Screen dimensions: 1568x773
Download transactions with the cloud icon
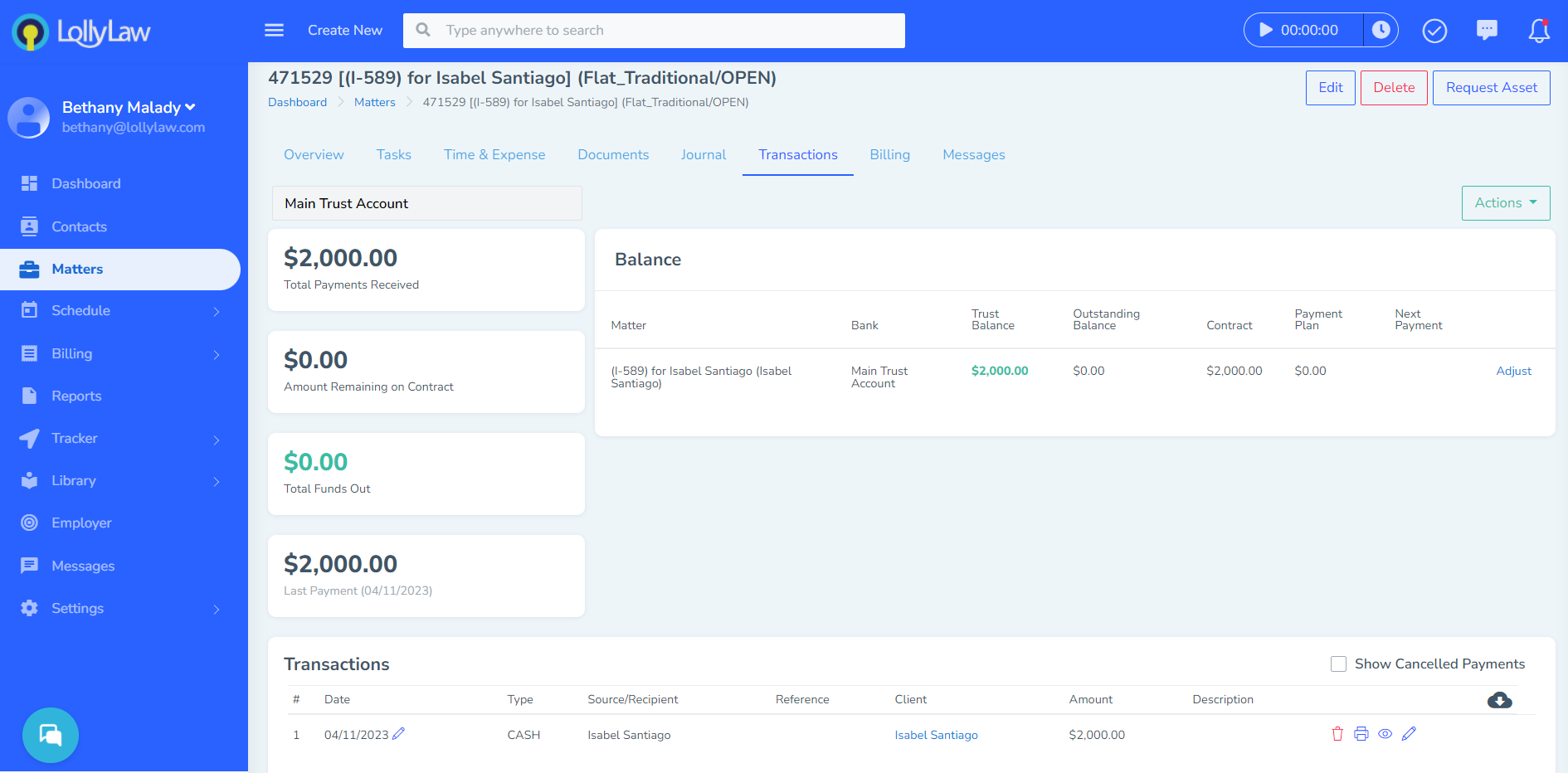pos(1499,700)
